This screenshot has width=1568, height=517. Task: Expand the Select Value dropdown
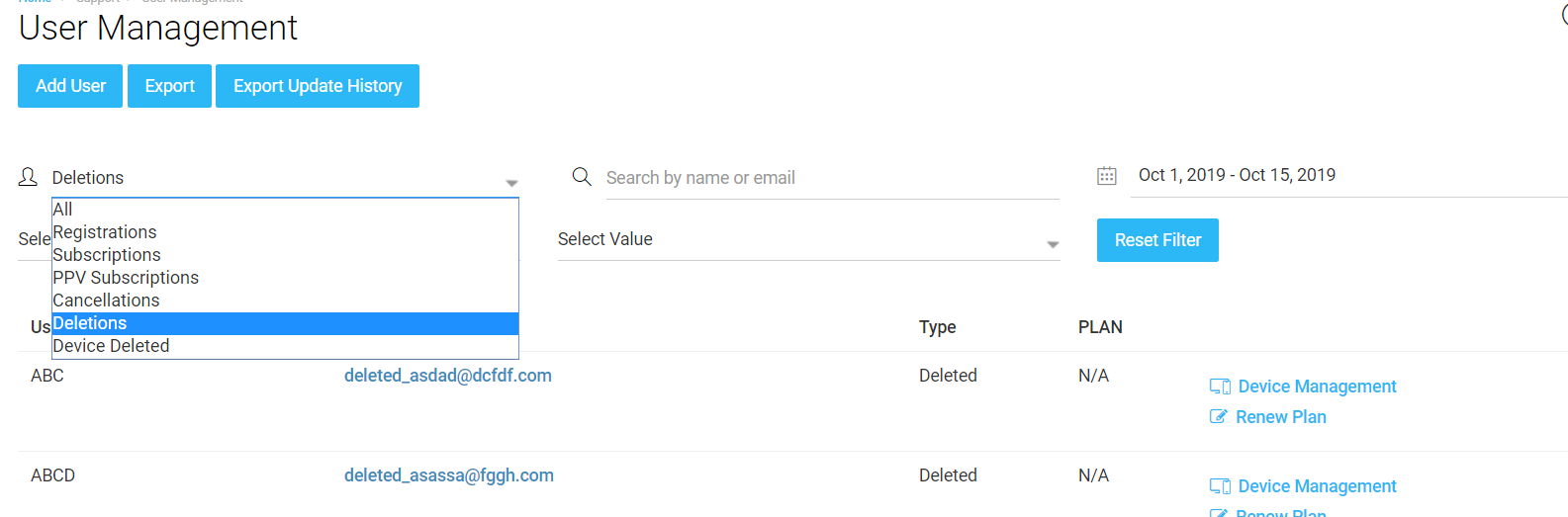tap(1053, 244)
